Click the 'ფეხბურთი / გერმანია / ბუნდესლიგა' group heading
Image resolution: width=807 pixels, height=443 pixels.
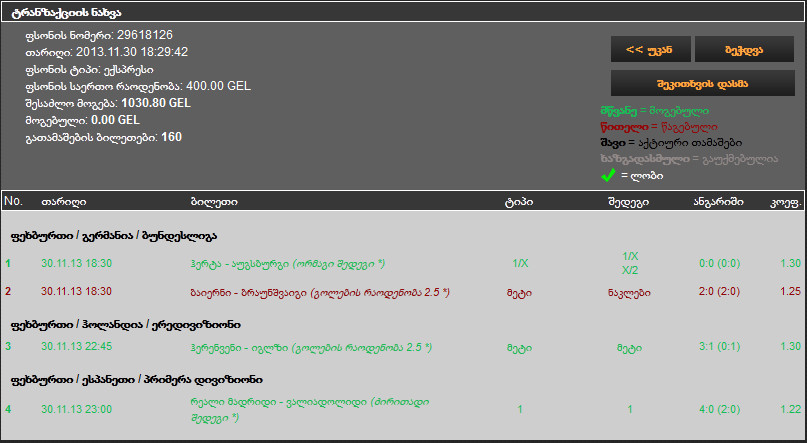(x=114, y=236)
